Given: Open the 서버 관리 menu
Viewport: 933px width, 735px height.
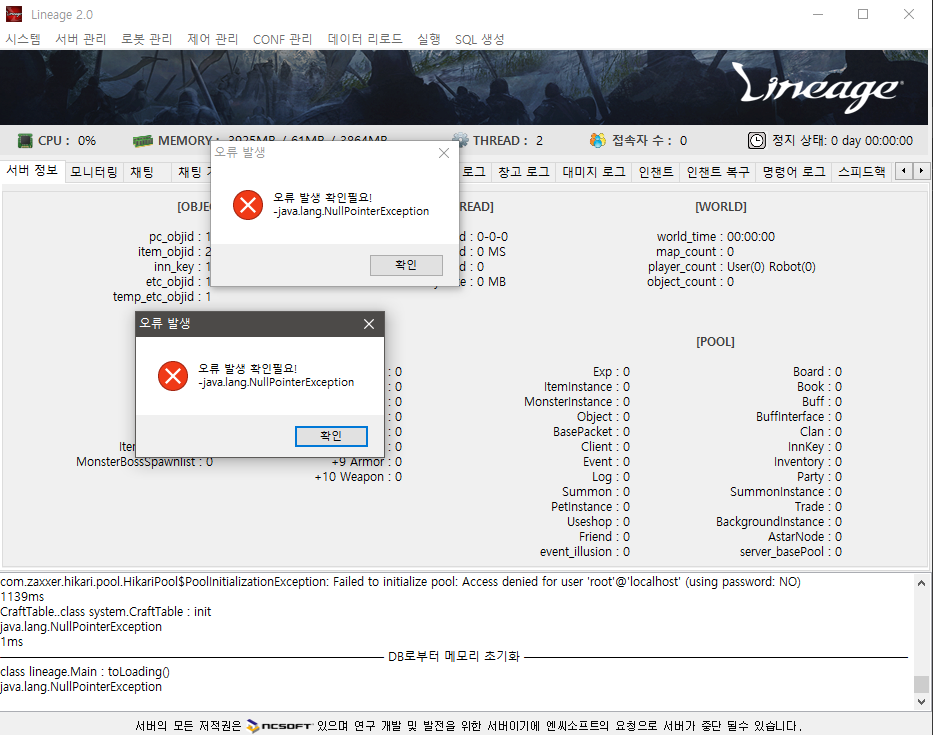Looking at the screenshot, I should (80, 39).
